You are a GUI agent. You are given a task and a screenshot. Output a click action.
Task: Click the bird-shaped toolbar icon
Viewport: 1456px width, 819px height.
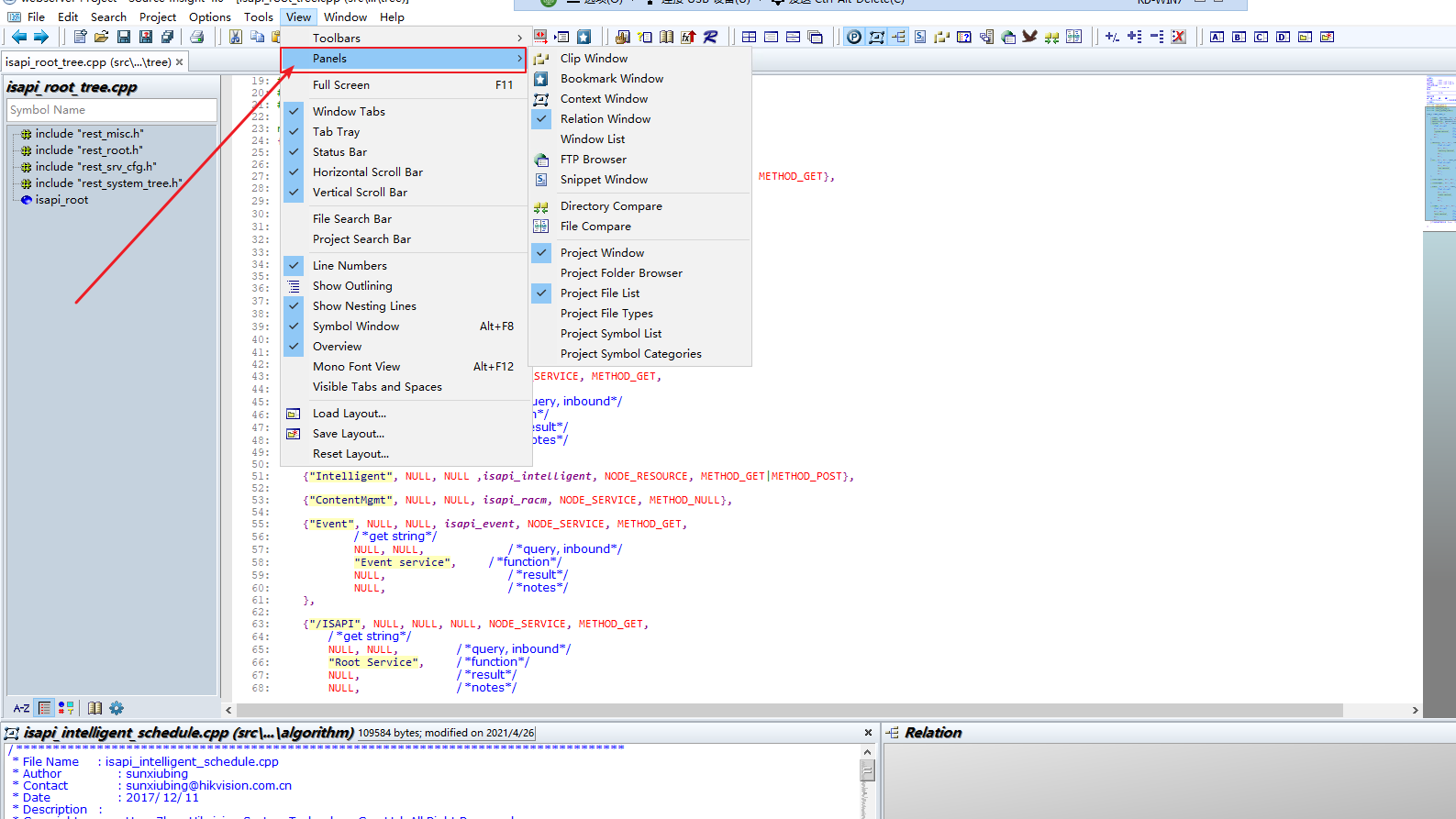[1030, 37]
